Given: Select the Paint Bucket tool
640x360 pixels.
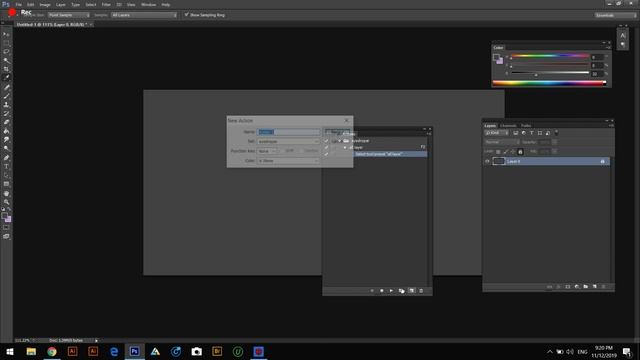Looking at the screenshot, I should pyautogui.click(x=6, y=131).
